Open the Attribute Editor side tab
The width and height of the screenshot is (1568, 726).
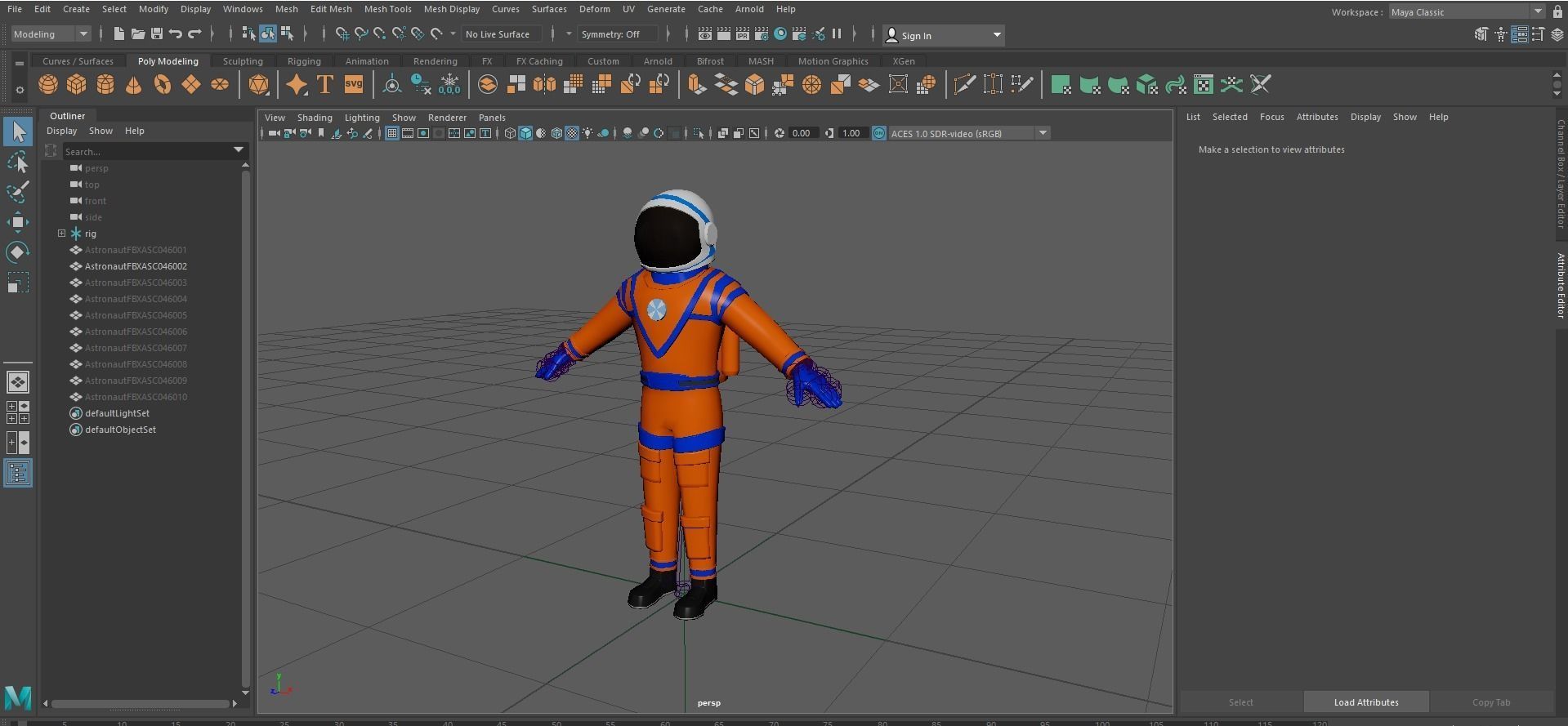(1560, 286)
